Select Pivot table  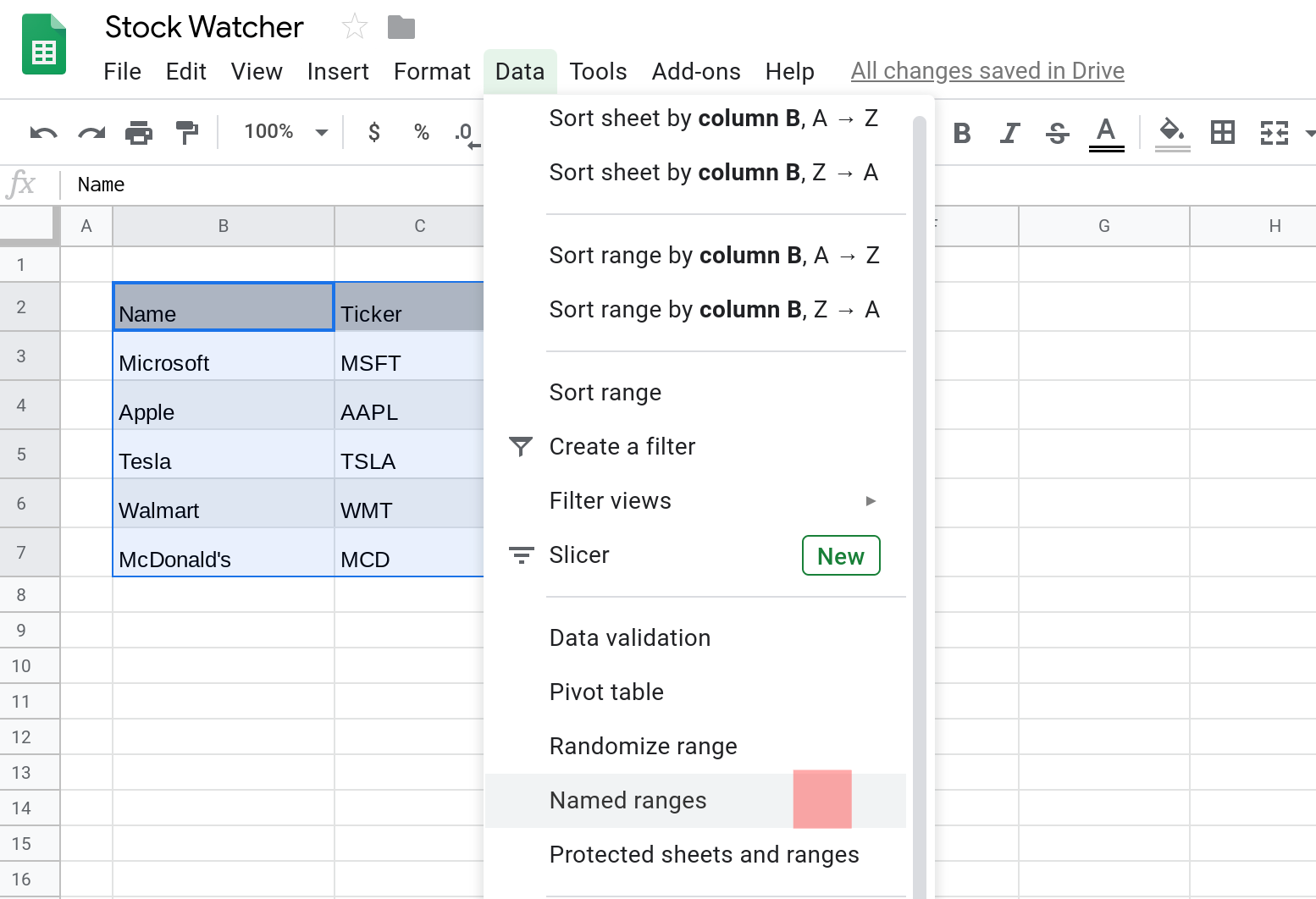695,692
